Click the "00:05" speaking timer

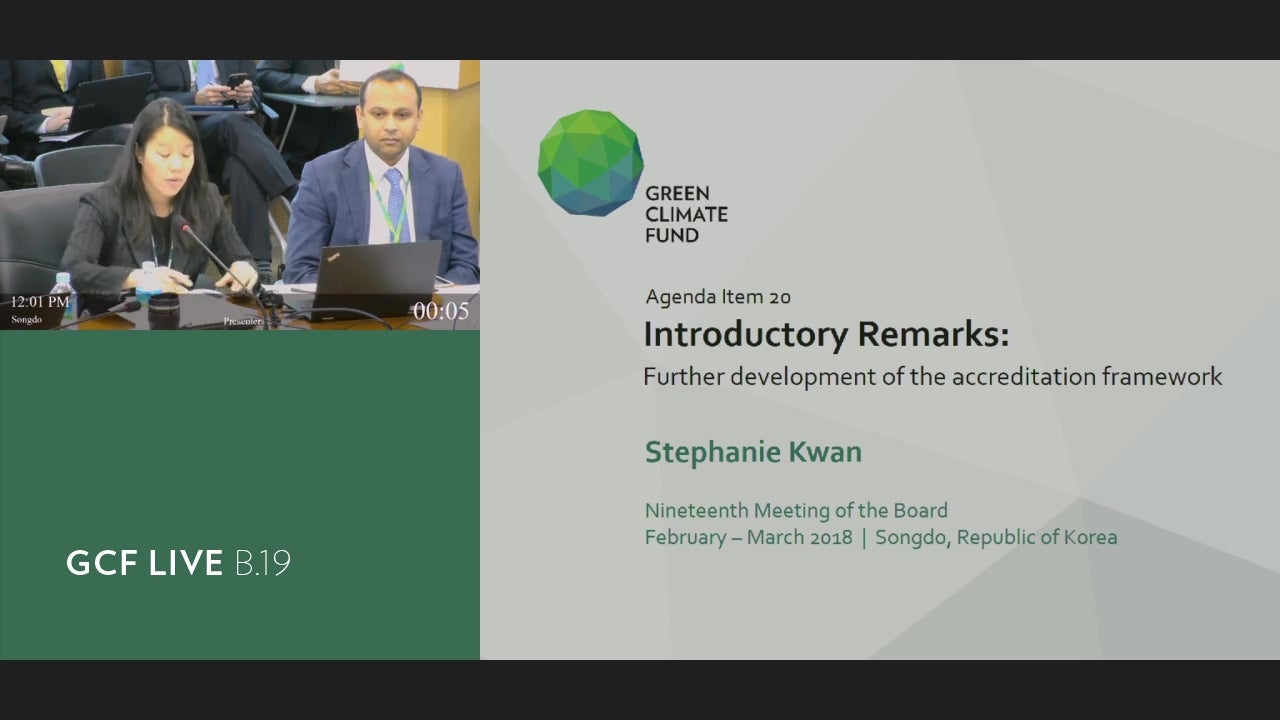pyautogui.click(x=441, y=311)
